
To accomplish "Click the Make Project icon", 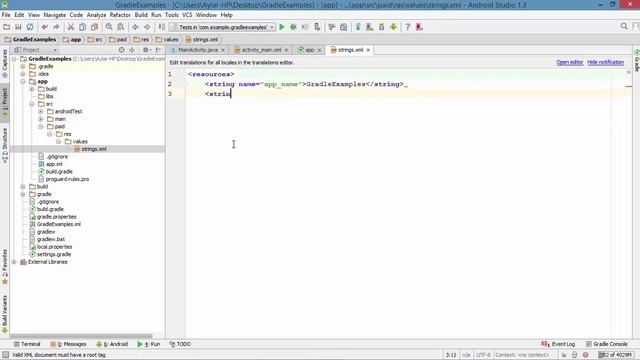I will click(x=162, y=27).
